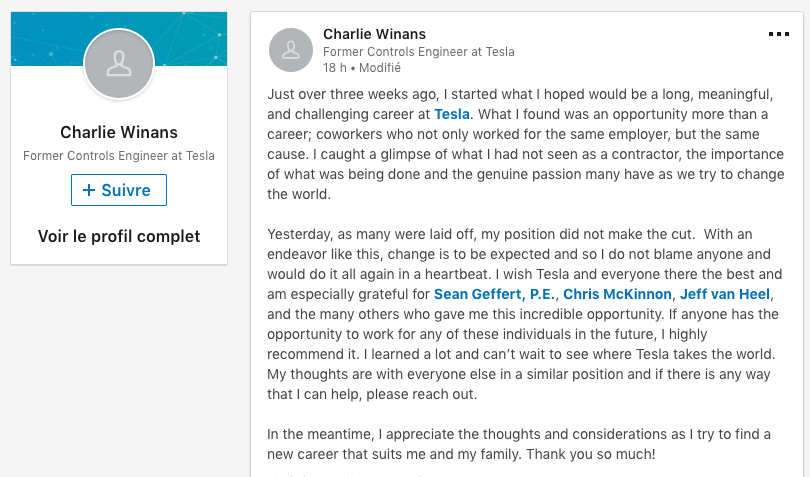The image size is (810, 477).
Task: Follow Charlie Winans using the Suivre button
Action: point(119,190)
